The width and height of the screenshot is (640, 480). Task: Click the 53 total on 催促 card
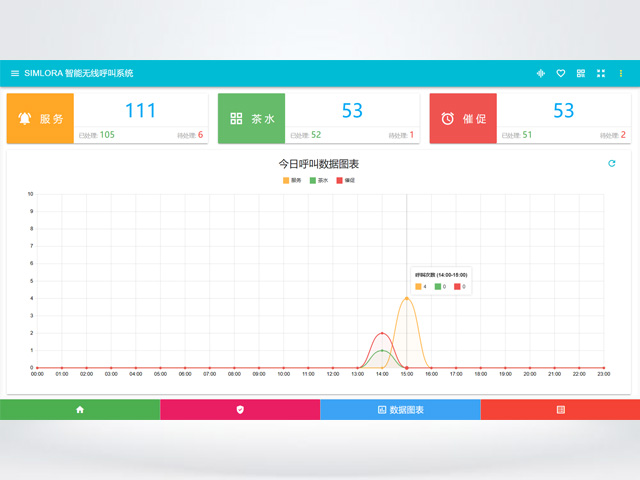(564, 111)
